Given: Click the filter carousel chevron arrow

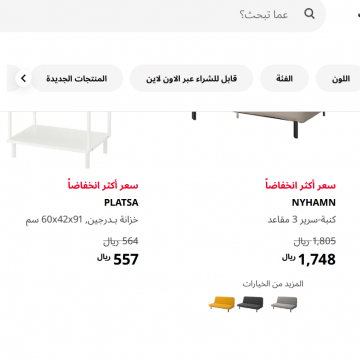Looking at the screenshot, I should click(x=23, y=79).
